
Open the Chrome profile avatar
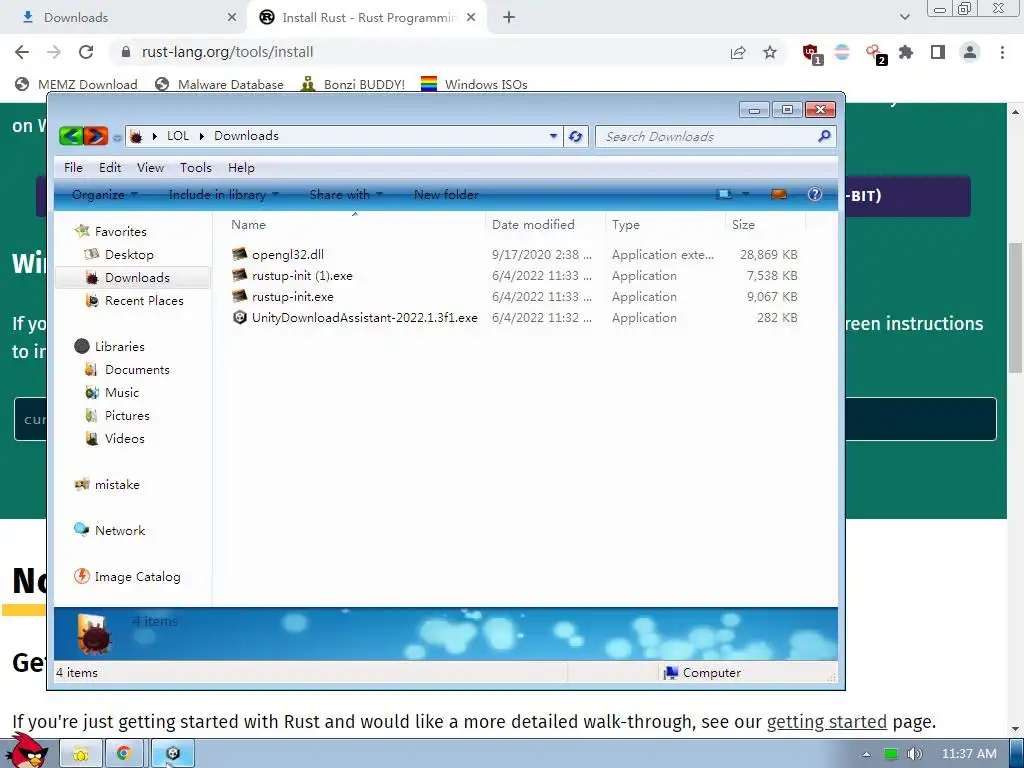coord(970,52)
